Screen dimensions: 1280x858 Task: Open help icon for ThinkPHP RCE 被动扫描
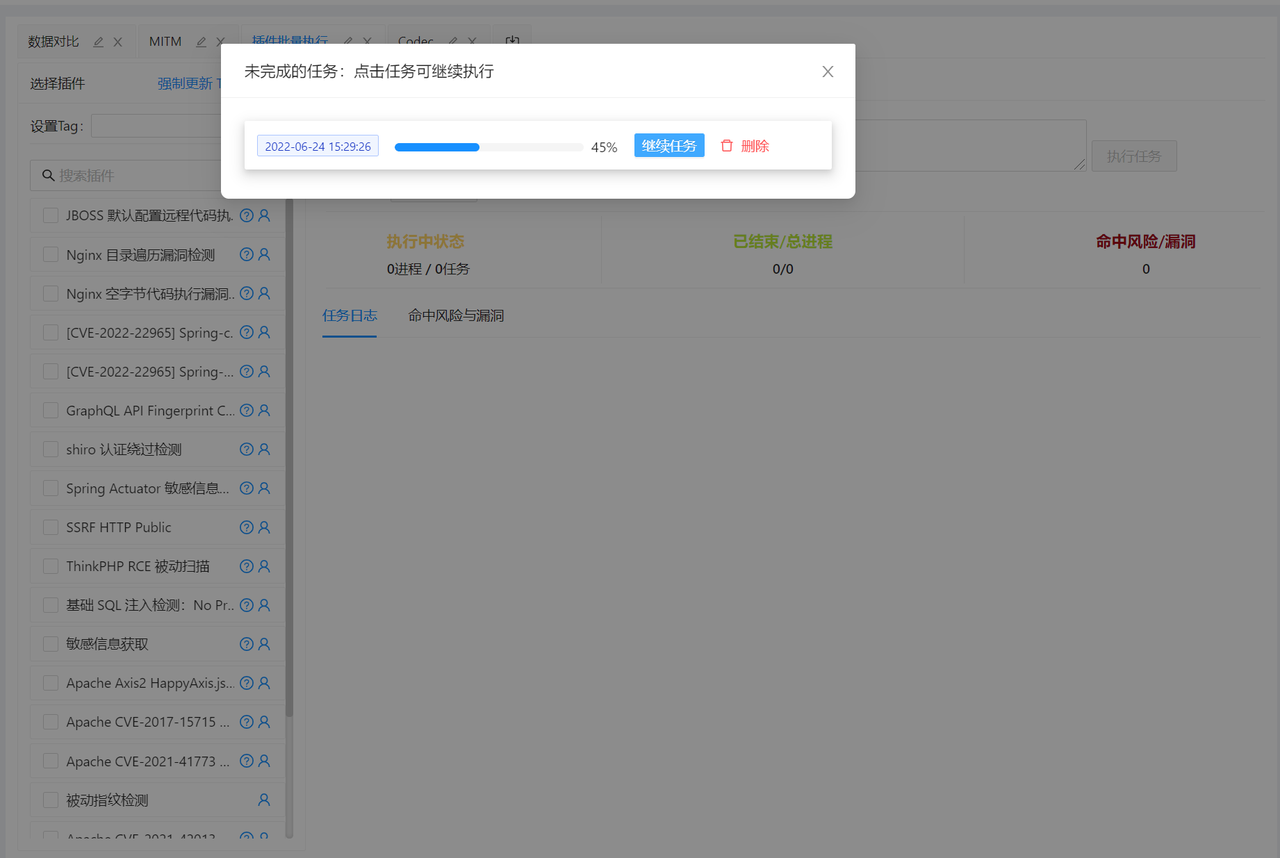click(246, 566)
